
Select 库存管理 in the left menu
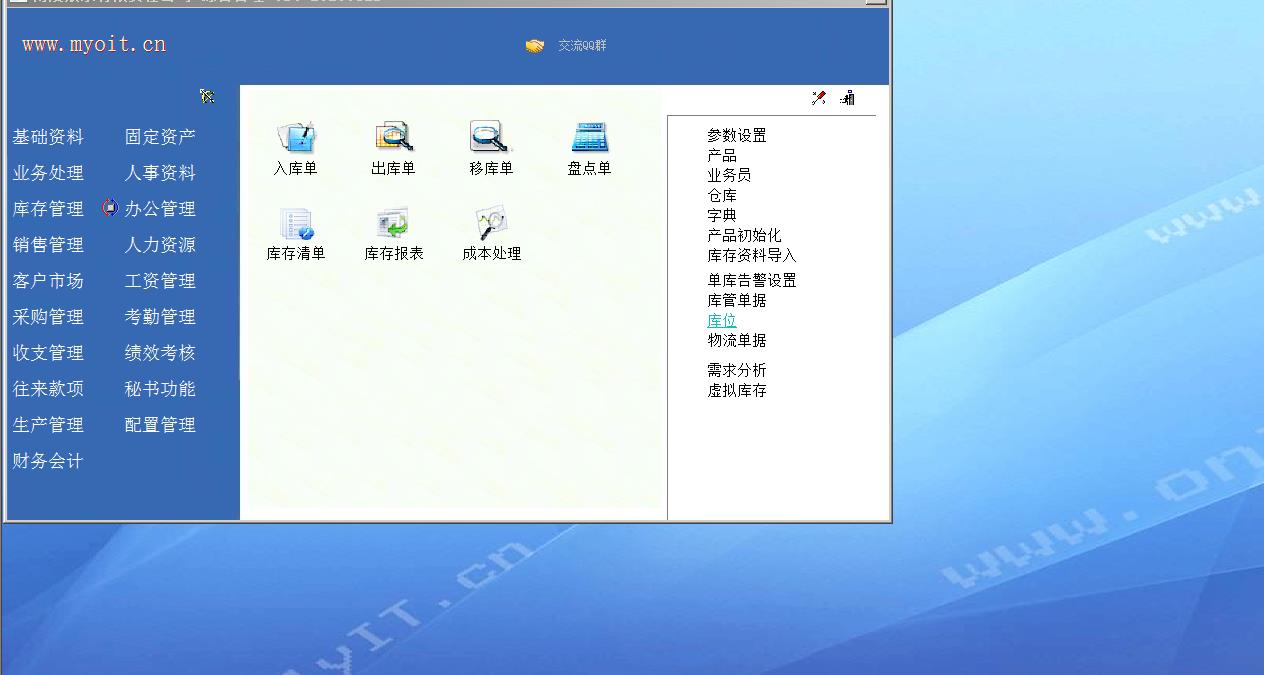(48, 209)
